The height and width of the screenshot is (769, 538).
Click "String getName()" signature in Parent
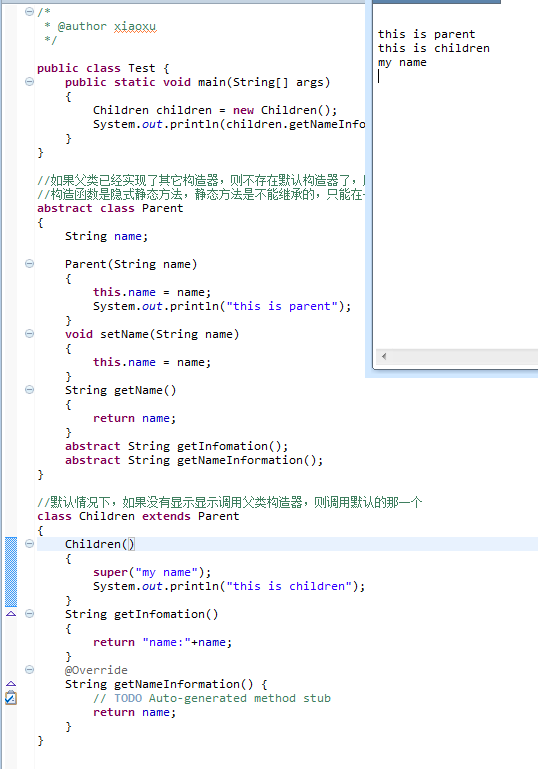(121, 390)
